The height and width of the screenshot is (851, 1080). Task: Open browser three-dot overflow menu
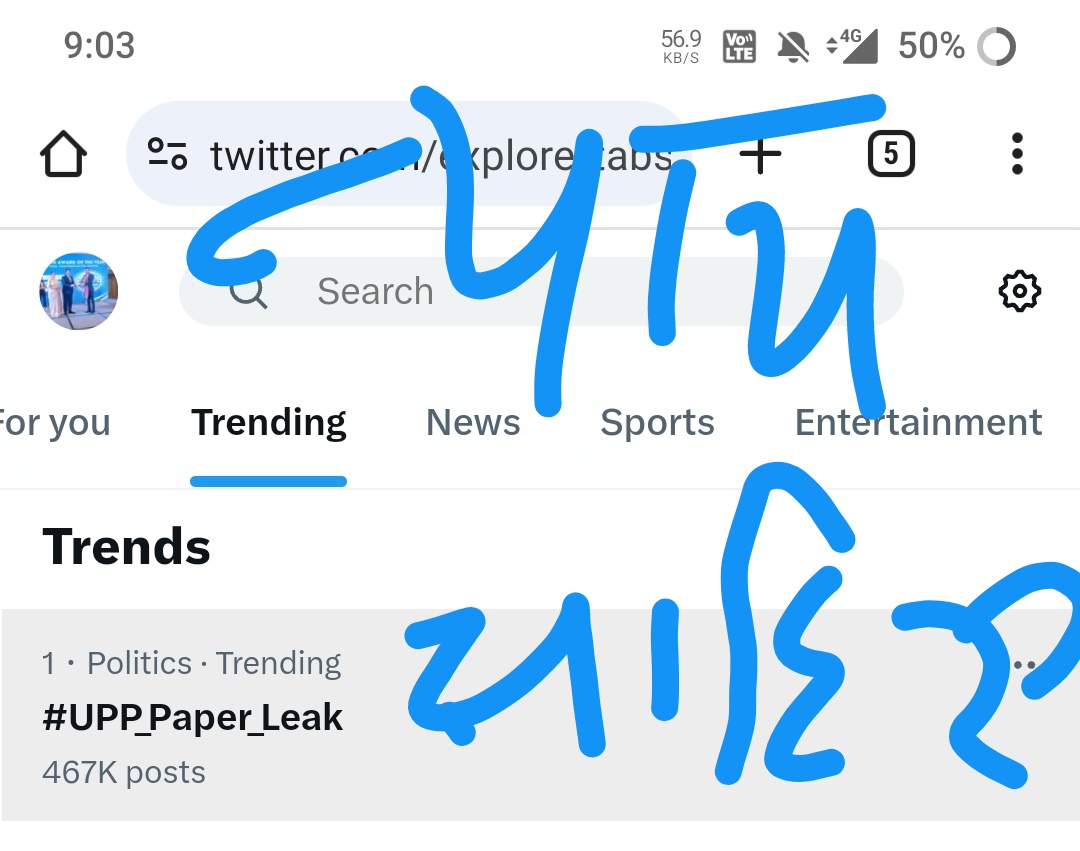[1017, 154]
